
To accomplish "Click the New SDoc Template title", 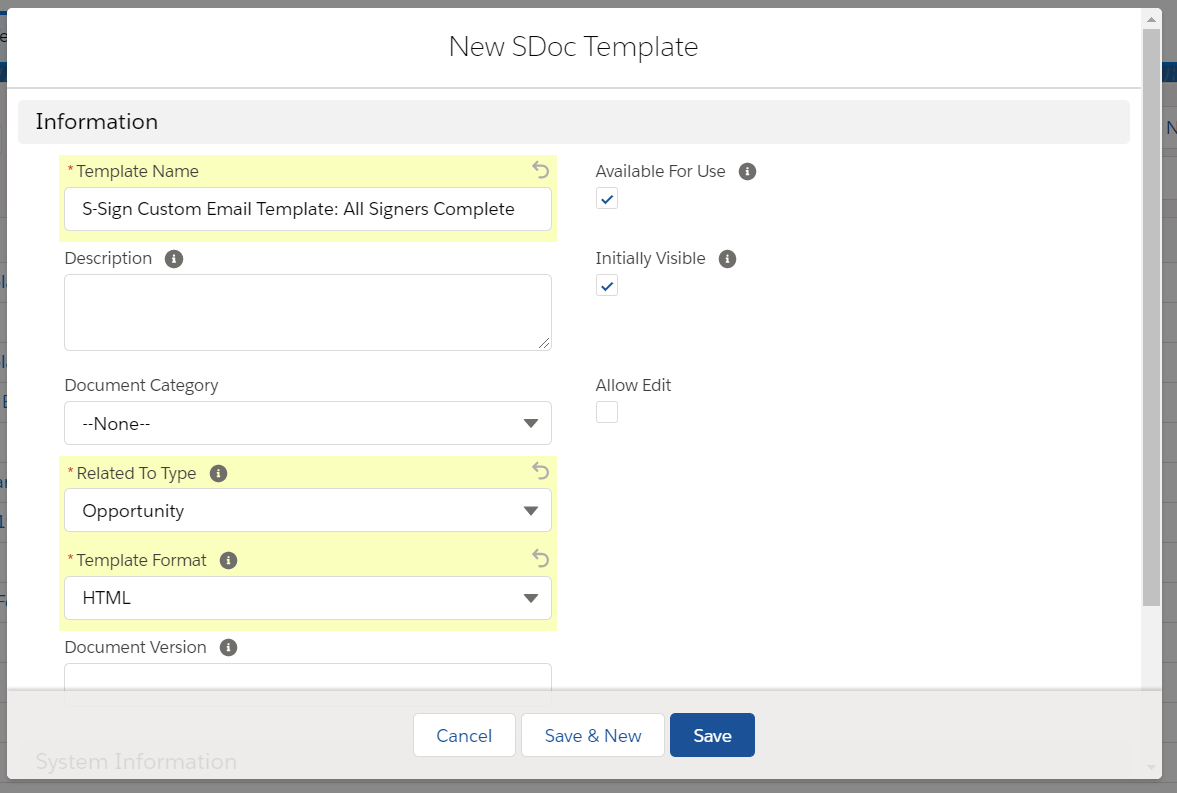I will (573, 47).
